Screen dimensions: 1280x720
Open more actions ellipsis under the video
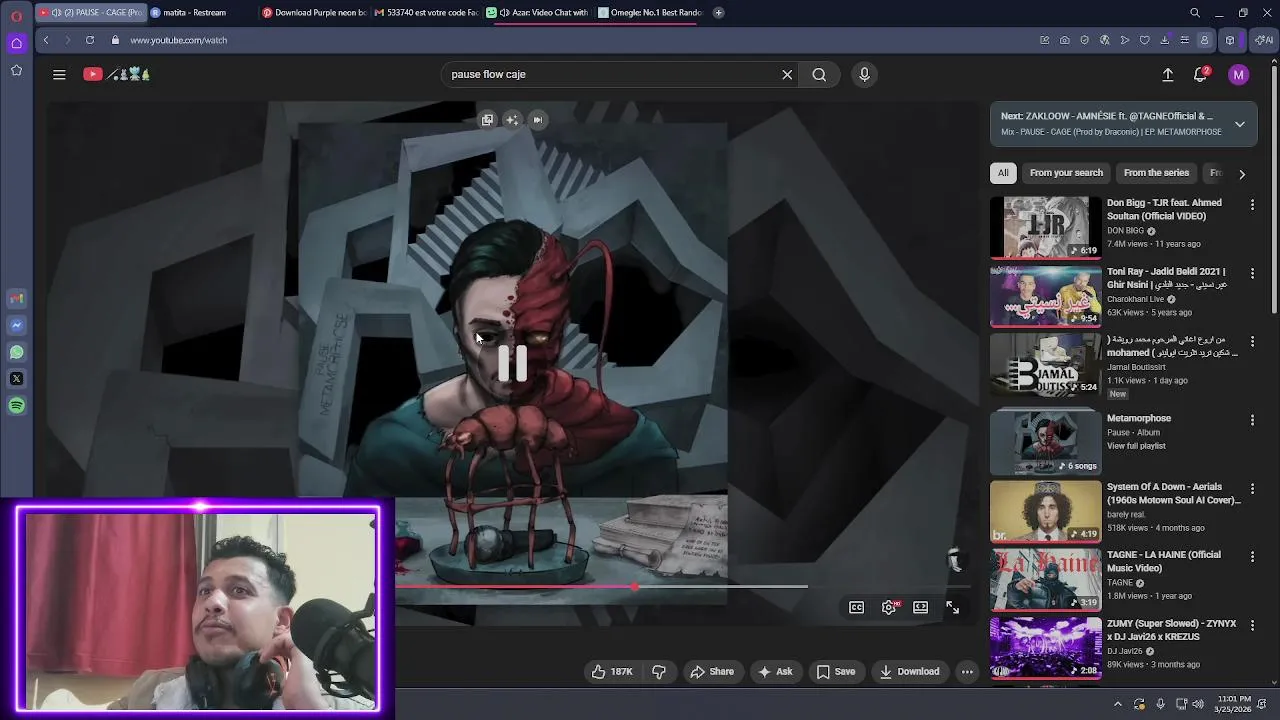[x=967, y=672]
